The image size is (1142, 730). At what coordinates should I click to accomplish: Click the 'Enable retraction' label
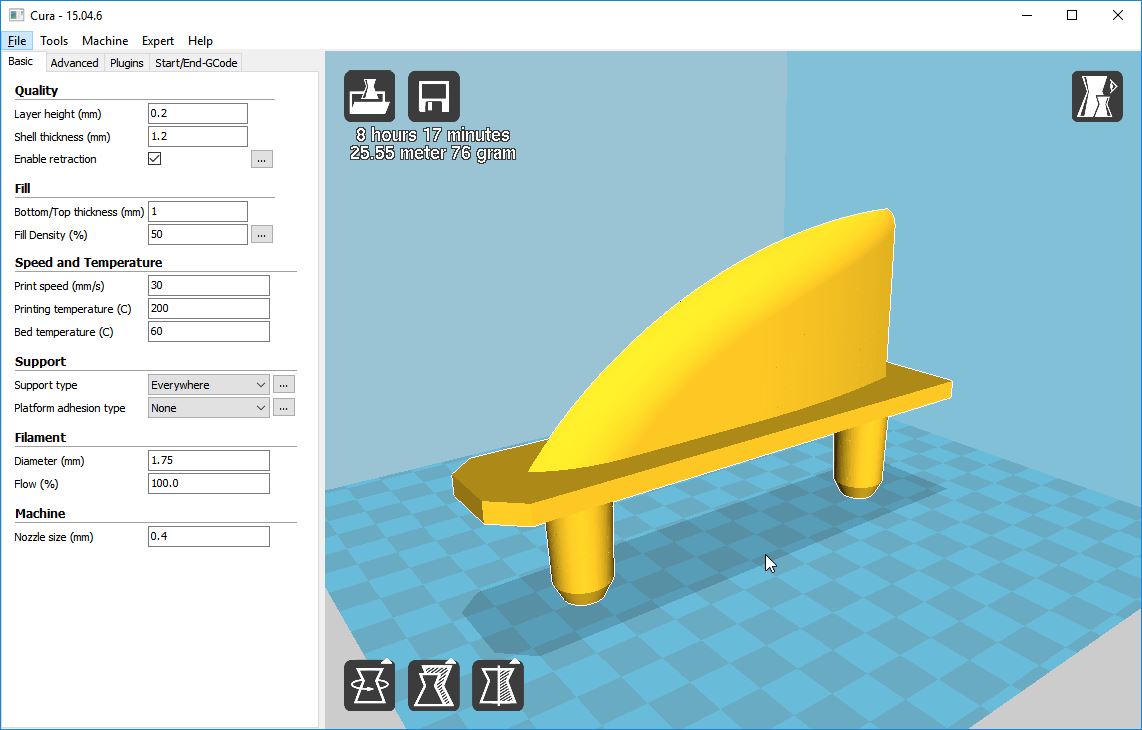click(55, 159)
